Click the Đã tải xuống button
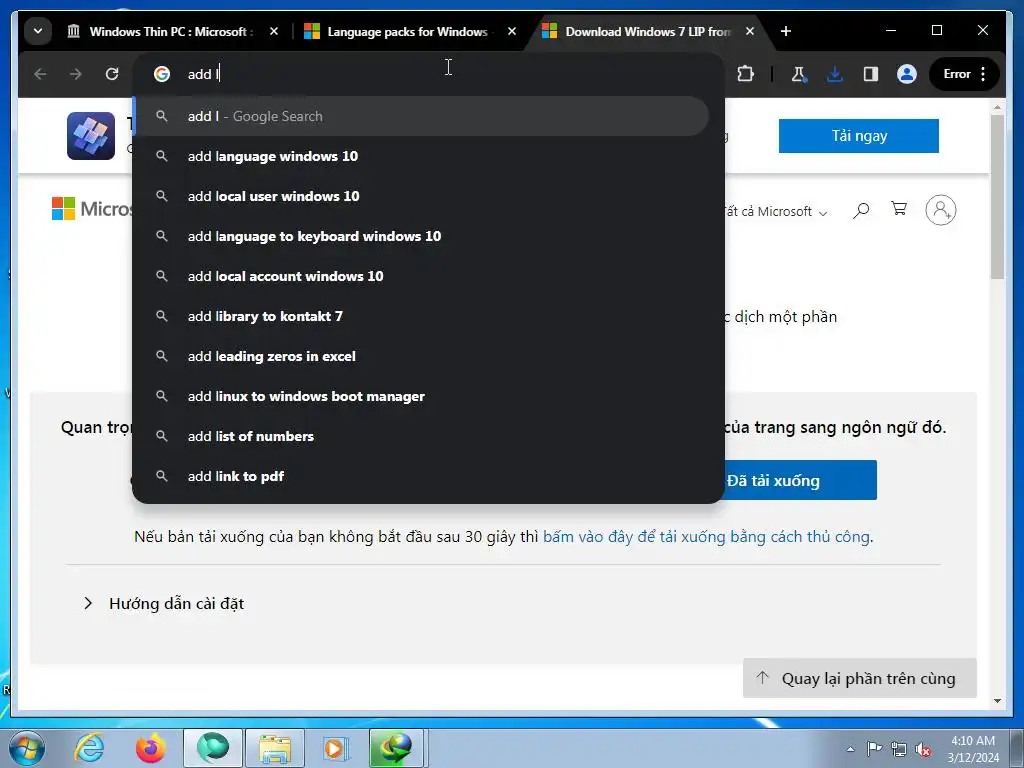The height and width of the screenshot is (768, 1024). tap(800, 481)
